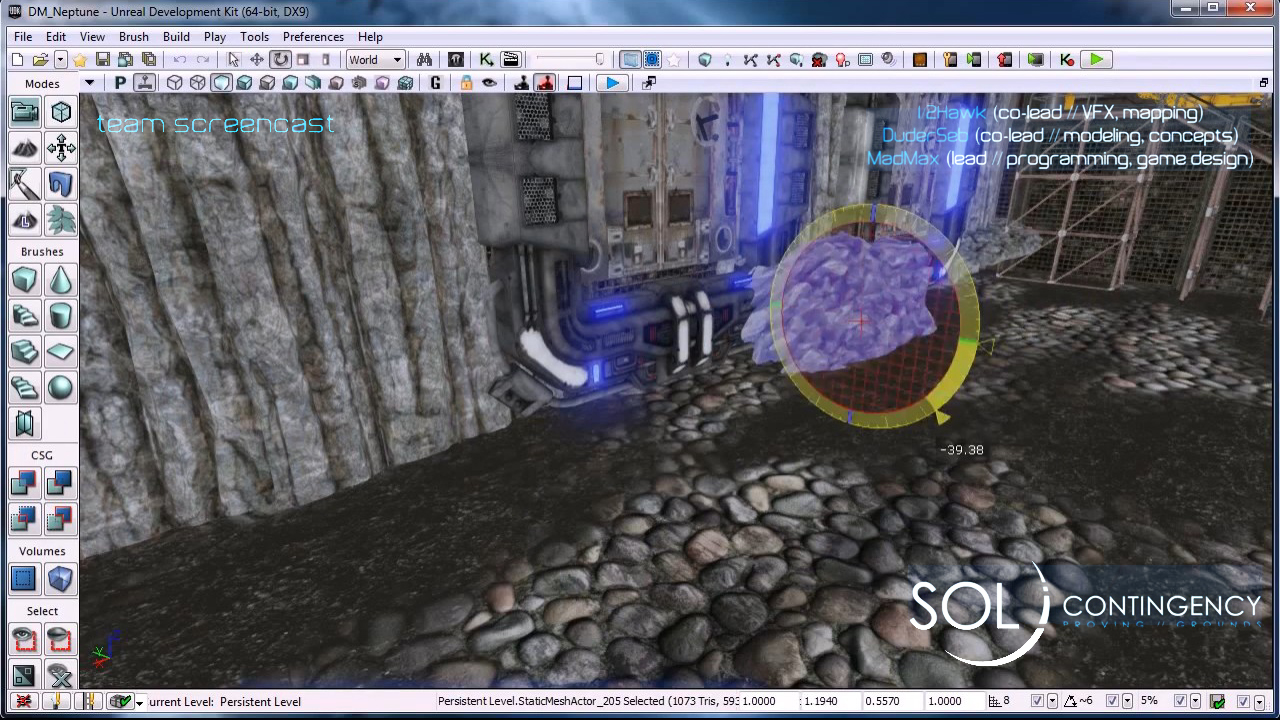Toggle the viewport lock padlock icon
This screenshot has height=720, width=1280.
pyautogui.click(x=466, y=83)
